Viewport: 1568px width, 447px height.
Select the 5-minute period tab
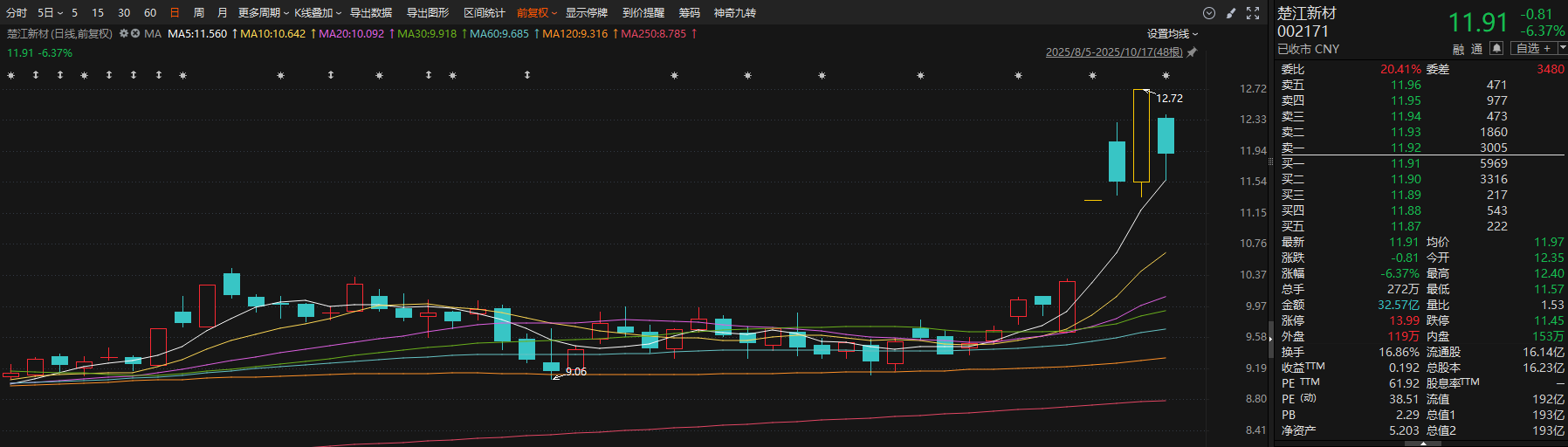[x=75, y=13]
